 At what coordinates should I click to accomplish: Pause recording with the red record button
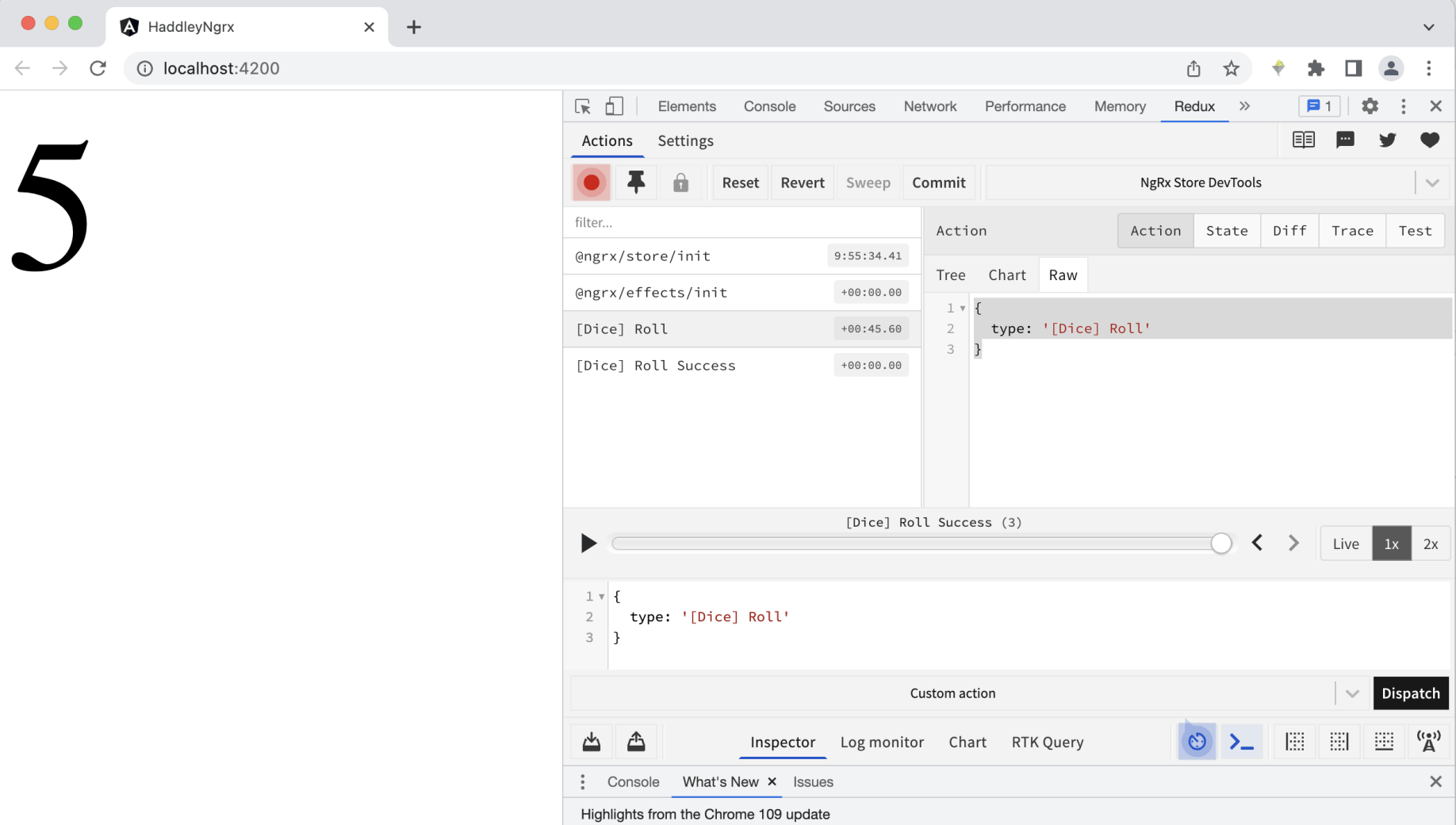click(591, 182)
